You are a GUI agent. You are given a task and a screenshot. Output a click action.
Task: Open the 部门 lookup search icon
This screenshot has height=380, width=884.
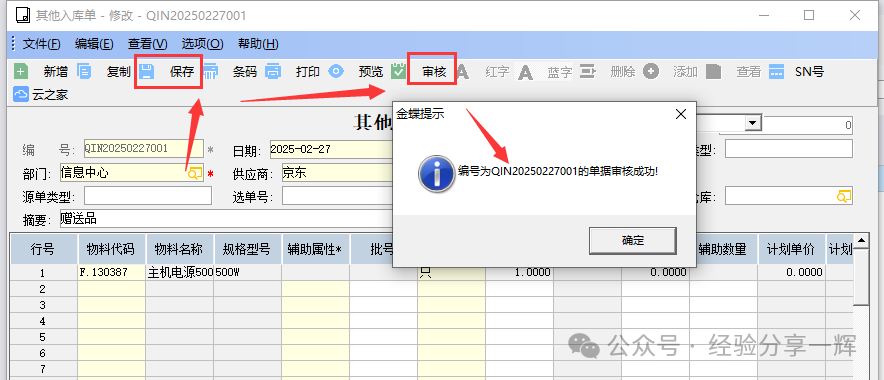pyautogui.click(x=194, y=174)
